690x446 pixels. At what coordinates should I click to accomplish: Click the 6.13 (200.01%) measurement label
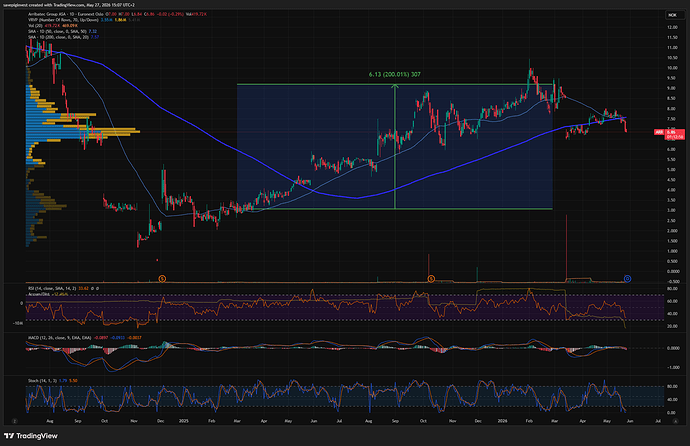point(395,74)
